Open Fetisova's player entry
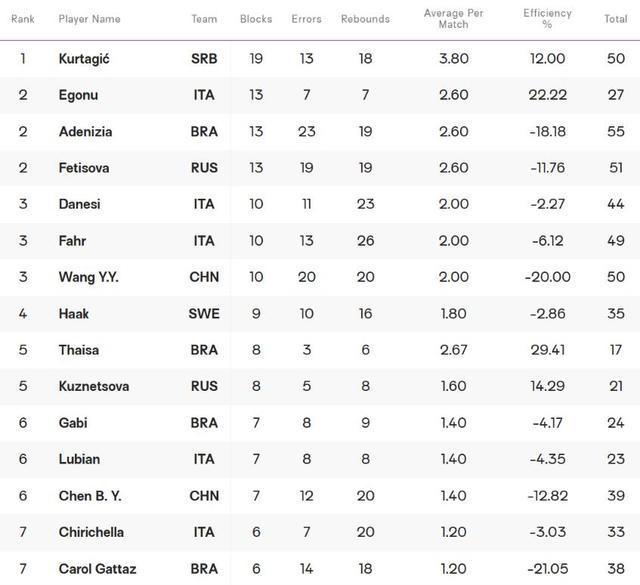Viewport: 640px width, 585px height. tap(84, 168)
